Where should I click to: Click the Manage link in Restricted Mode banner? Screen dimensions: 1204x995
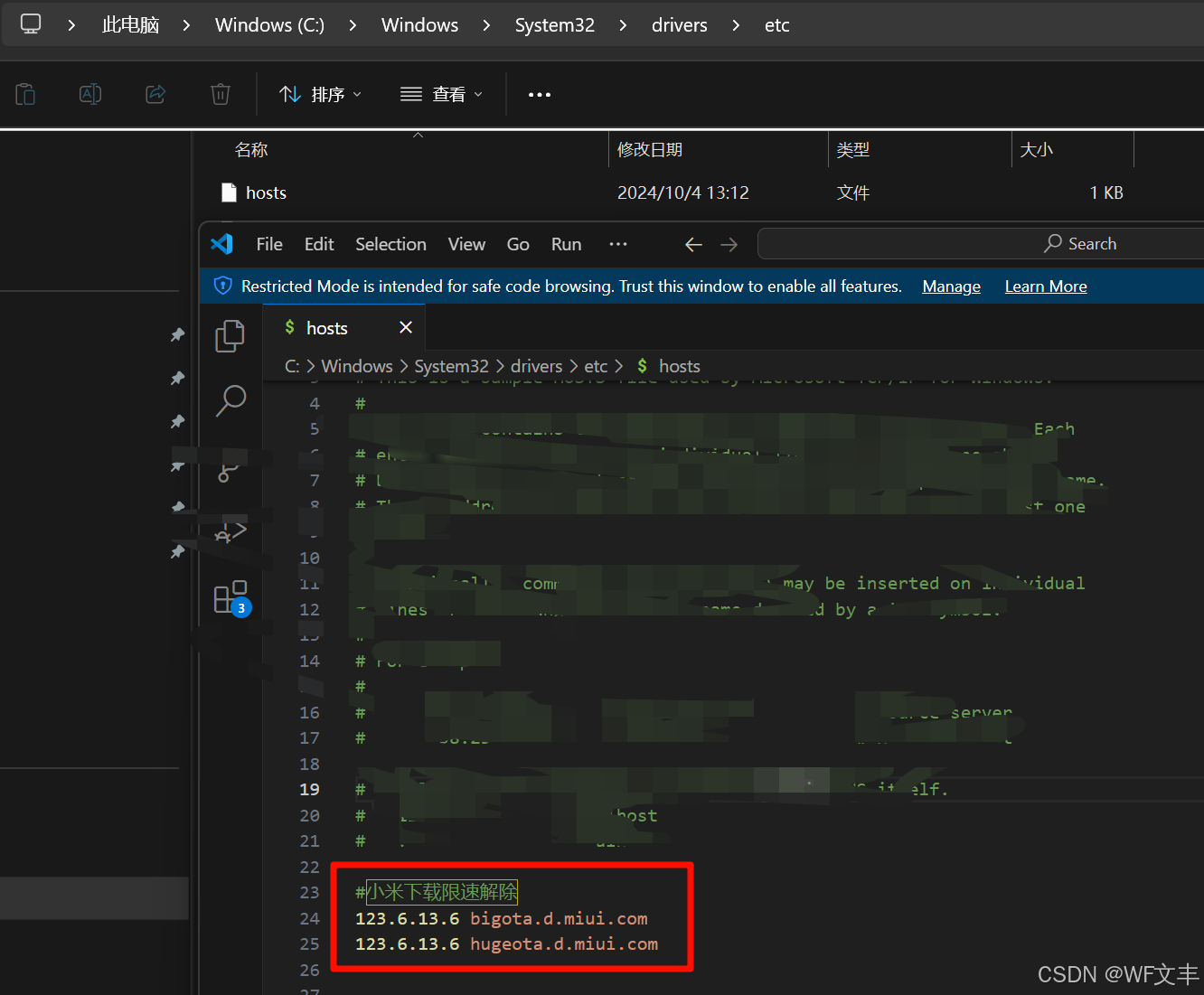pyautogui.click(x=951, y=286)
